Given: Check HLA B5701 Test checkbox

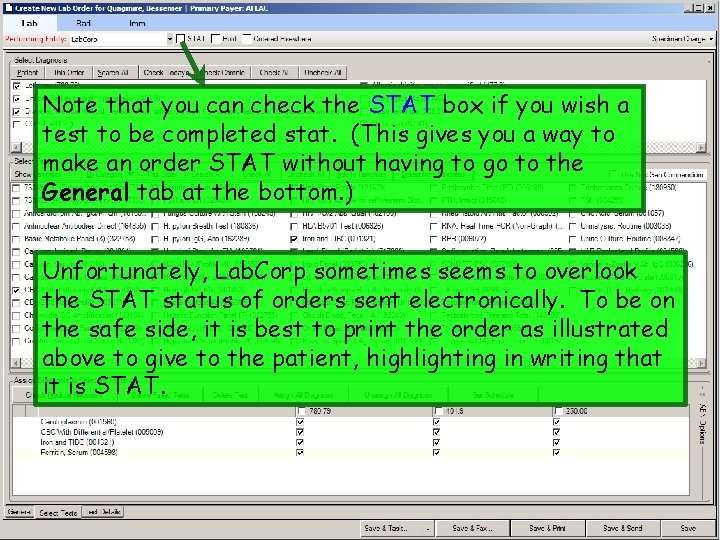Looking at the screenshot, I should coord(294,226).
